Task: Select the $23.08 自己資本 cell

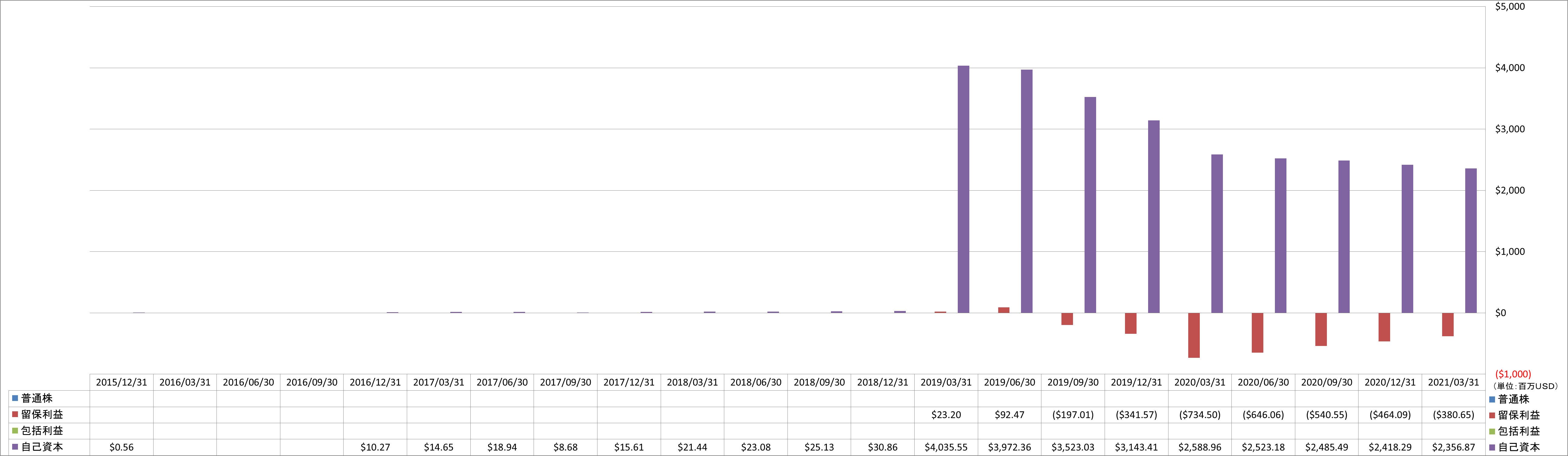Action: [756, 447]
